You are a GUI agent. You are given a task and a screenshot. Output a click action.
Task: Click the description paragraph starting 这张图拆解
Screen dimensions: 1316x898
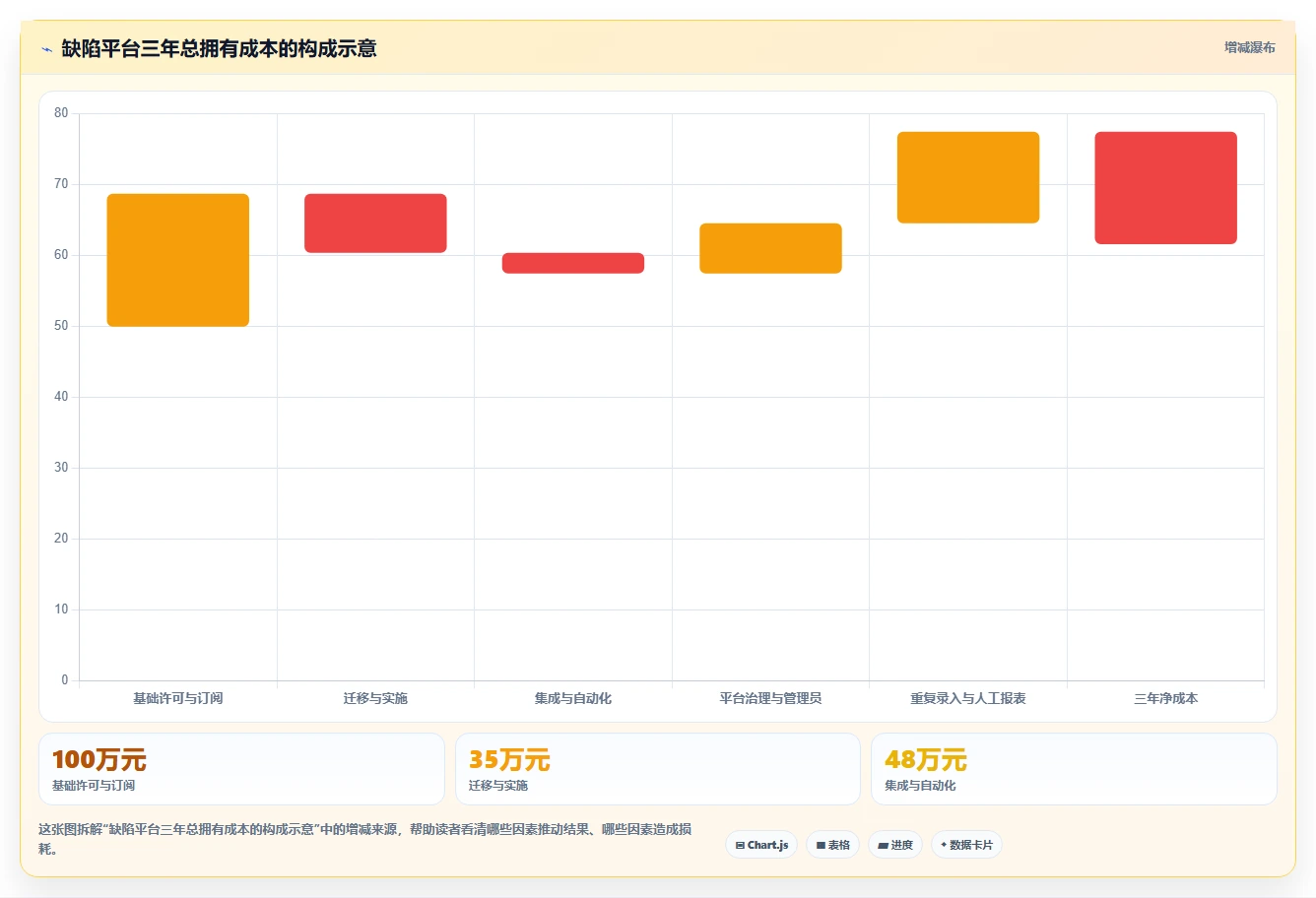(x=365, y=839)
